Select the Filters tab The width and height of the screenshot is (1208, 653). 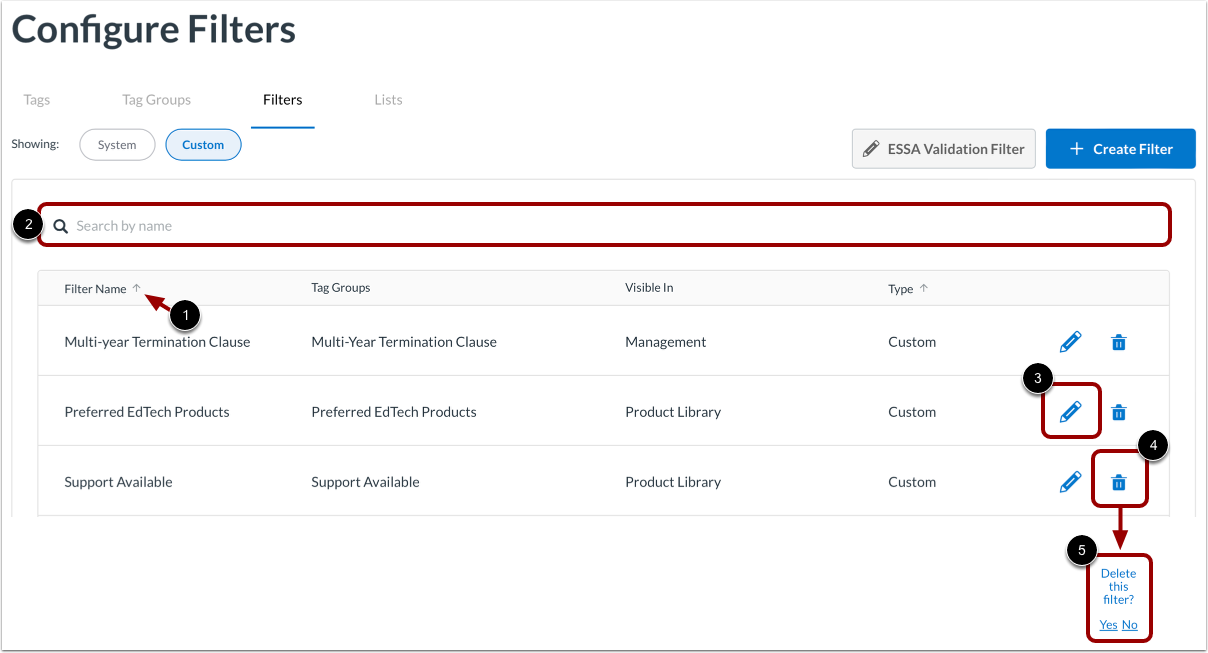pos(283,100)
